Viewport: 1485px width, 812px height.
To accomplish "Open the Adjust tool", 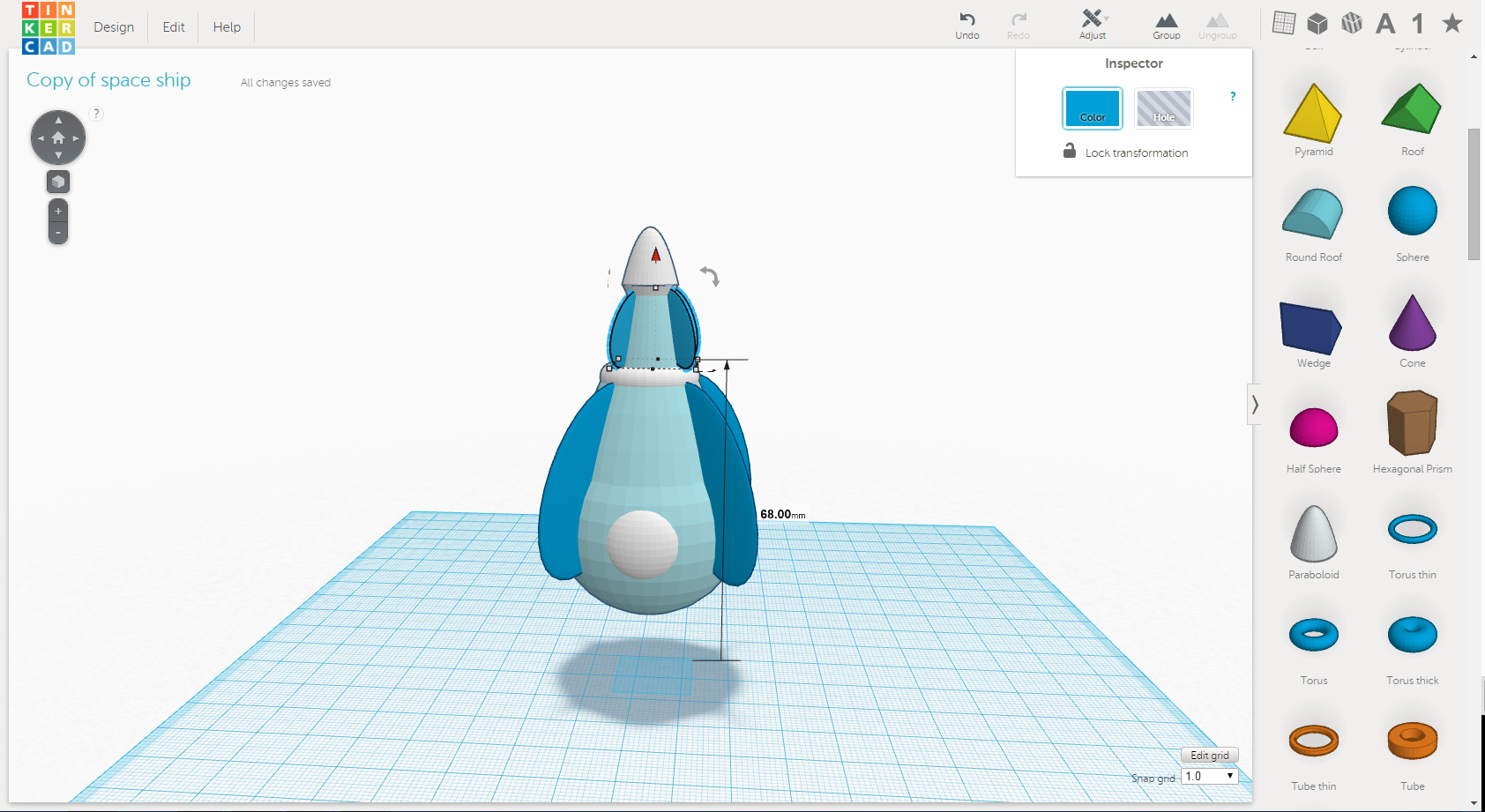I will pos(1093,25).
